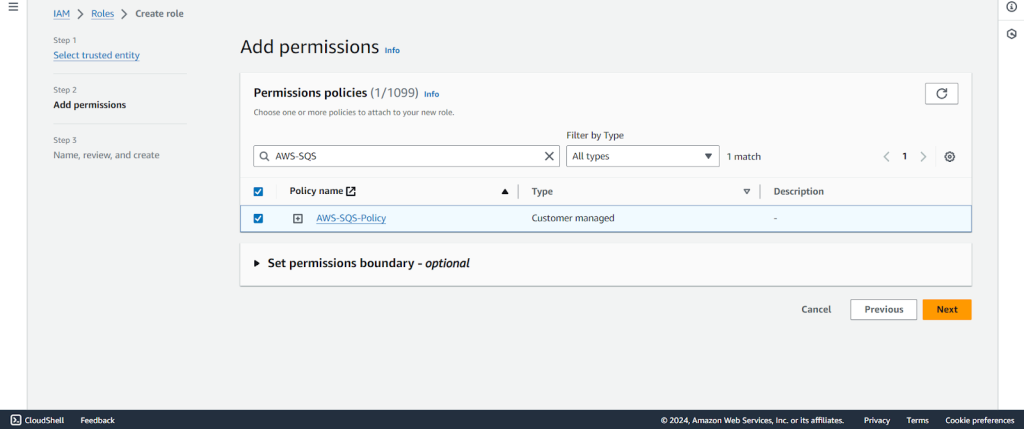1024x429 pixels.
Task: Click the Cancel button
Action: click(x=816, y=310)
